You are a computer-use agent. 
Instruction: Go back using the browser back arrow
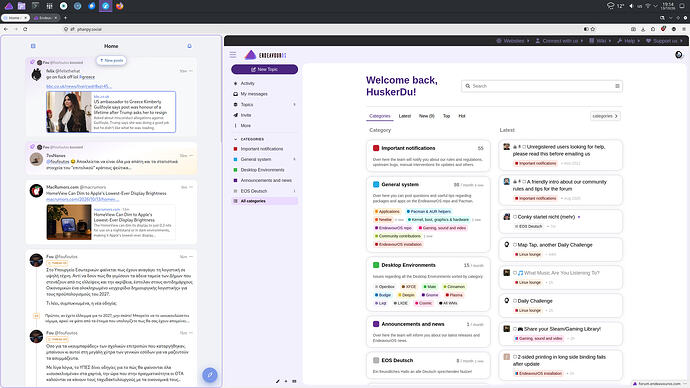[x=6, y=29]
